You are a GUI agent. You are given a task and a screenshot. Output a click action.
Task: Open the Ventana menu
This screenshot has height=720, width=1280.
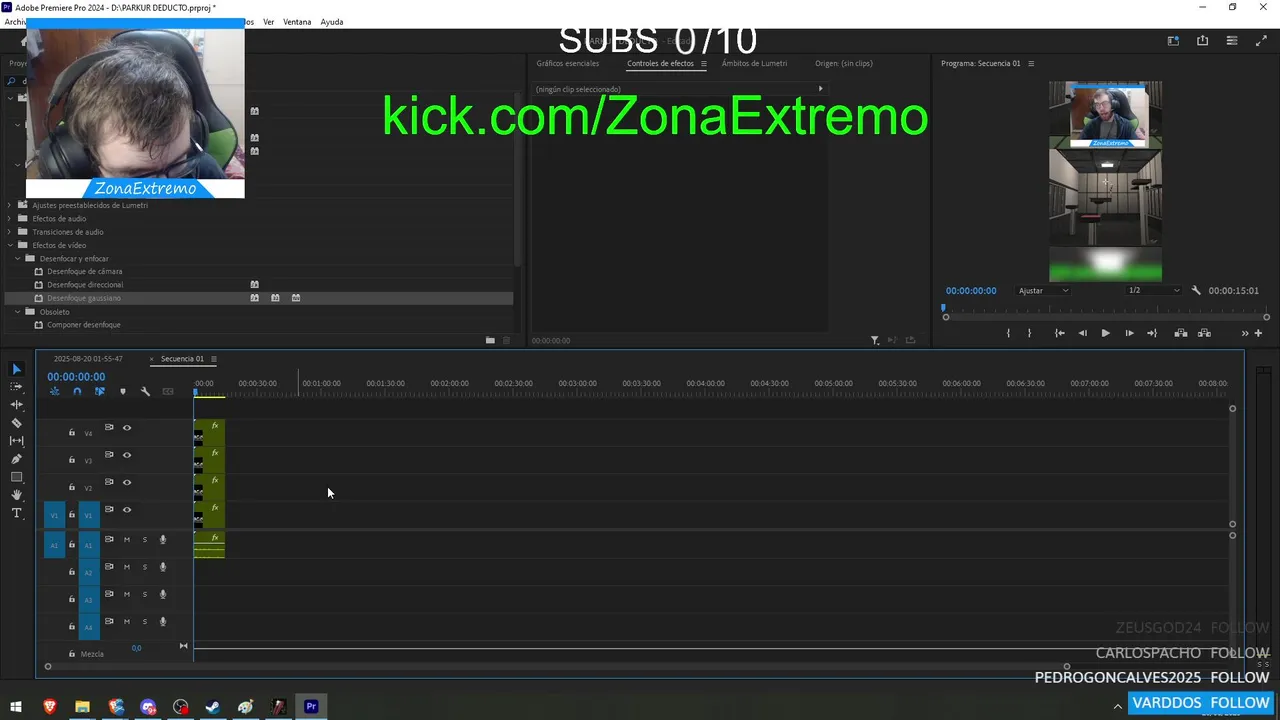pyautogui.click(x=297, y=22)
